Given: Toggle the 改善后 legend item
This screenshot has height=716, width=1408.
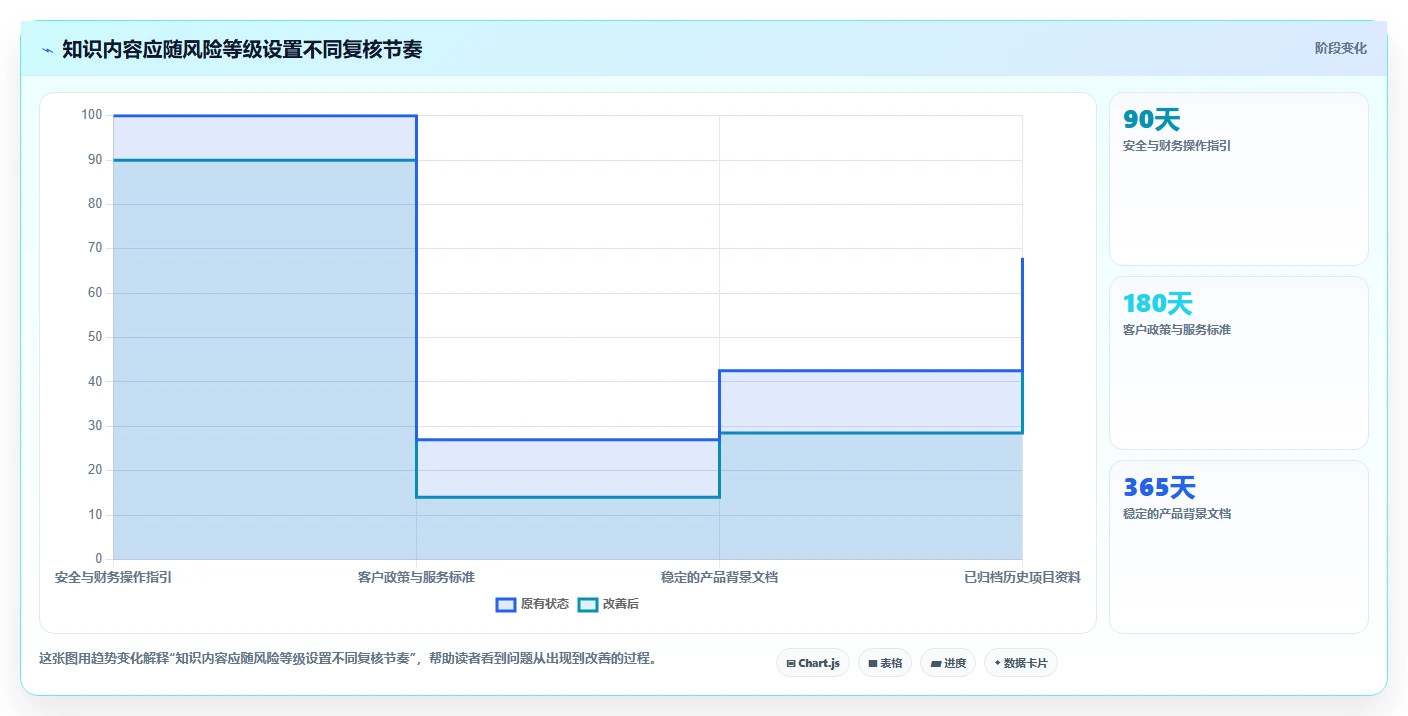Looking at the screenshot, I should click(x=609, y=604).
